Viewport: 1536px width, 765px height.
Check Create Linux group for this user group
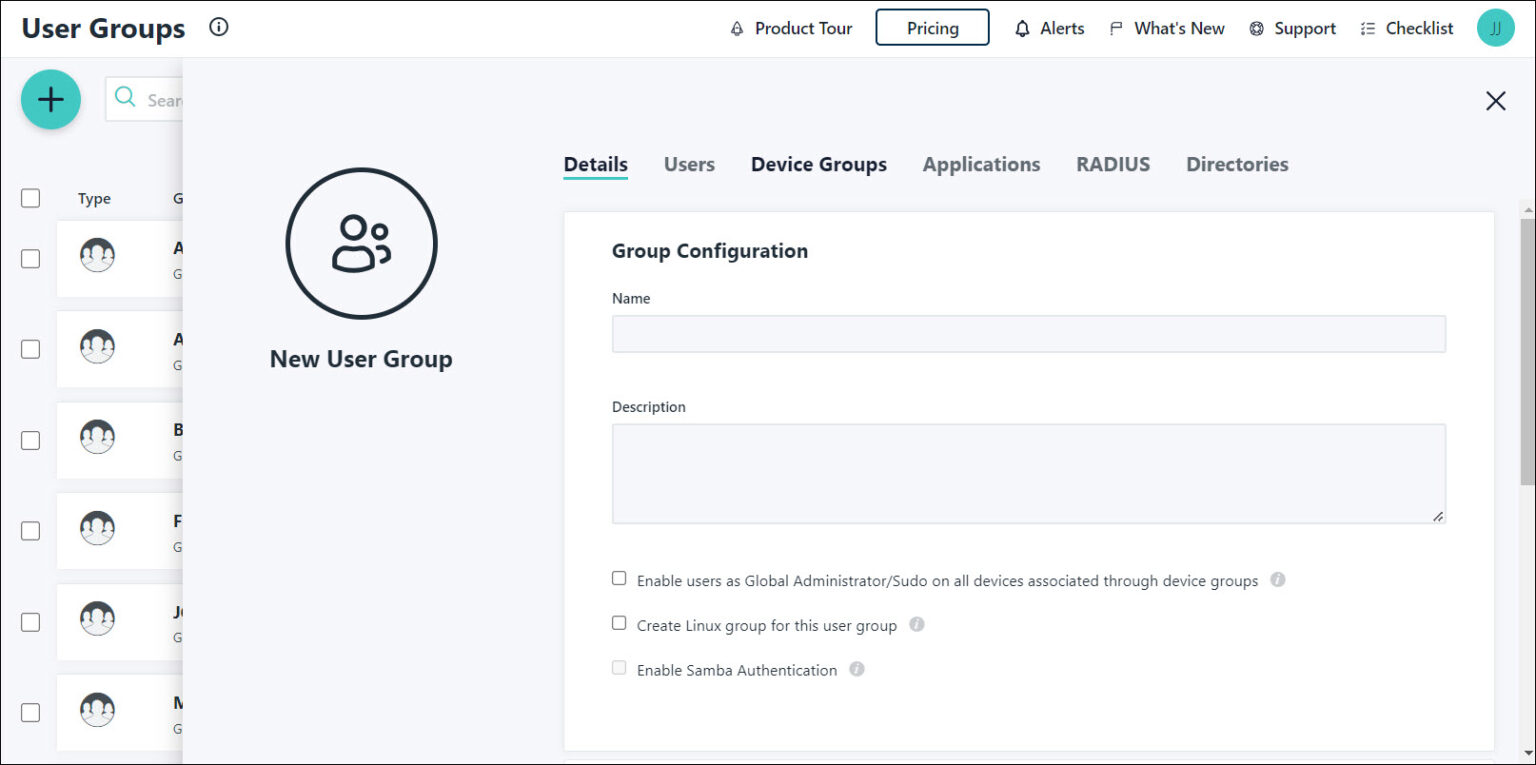(x=619, y=622)
